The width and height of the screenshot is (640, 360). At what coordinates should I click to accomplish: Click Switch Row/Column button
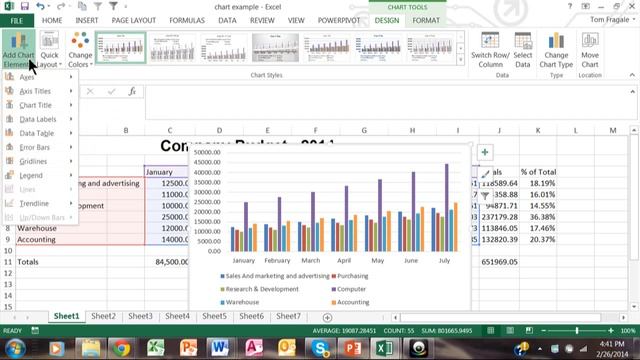tap(490, 50)
